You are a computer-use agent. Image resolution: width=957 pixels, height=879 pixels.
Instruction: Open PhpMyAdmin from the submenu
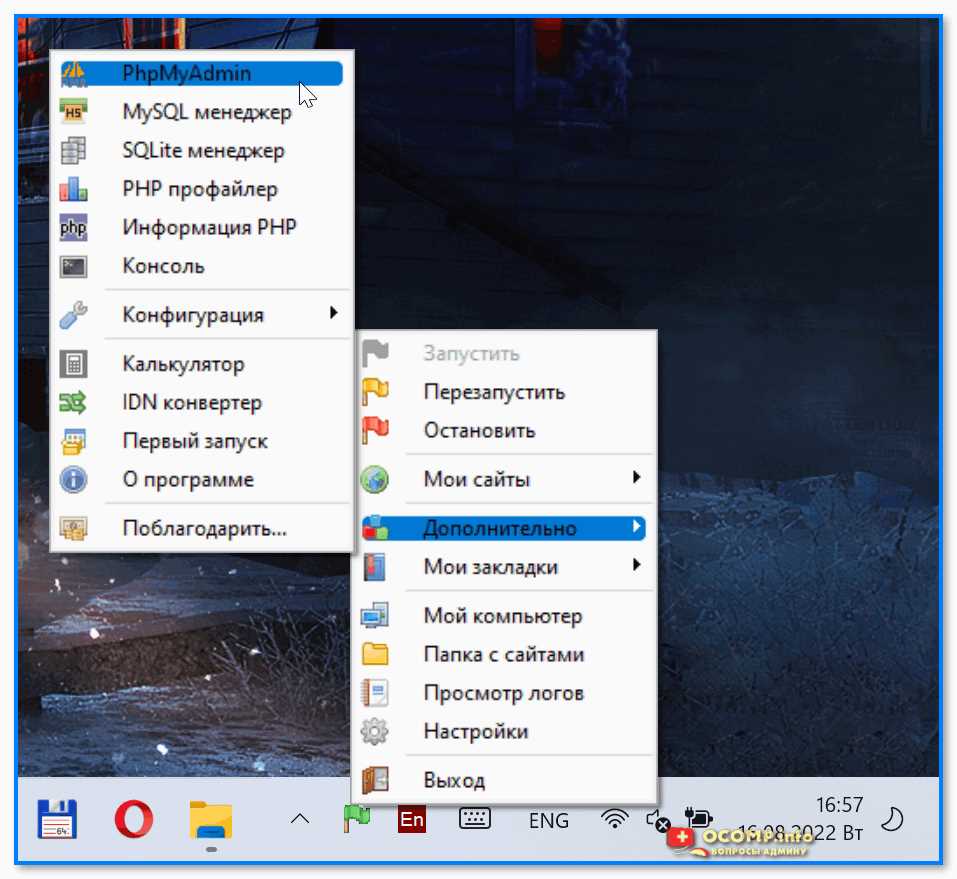coord(201,74)
